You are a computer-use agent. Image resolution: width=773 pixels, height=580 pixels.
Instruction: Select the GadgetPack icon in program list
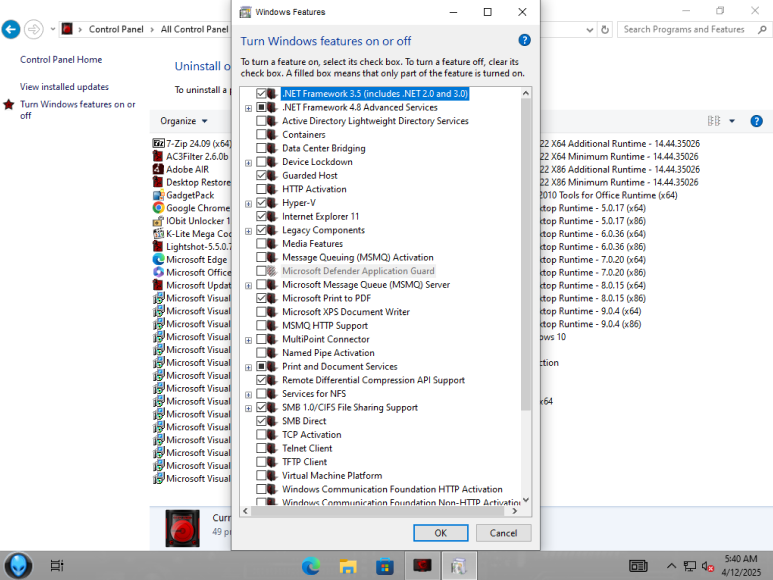tap(158, 195)
